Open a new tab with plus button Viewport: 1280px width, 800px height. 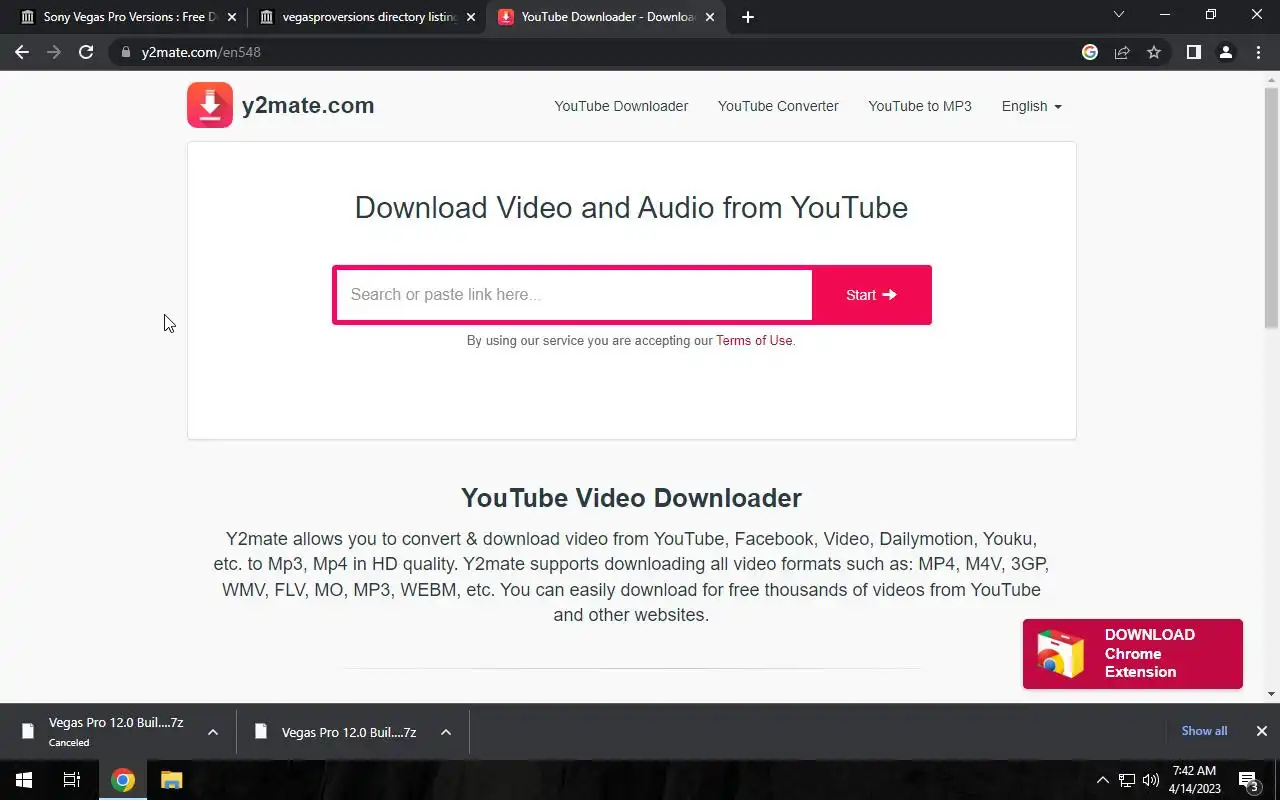[x=748, y=17]
